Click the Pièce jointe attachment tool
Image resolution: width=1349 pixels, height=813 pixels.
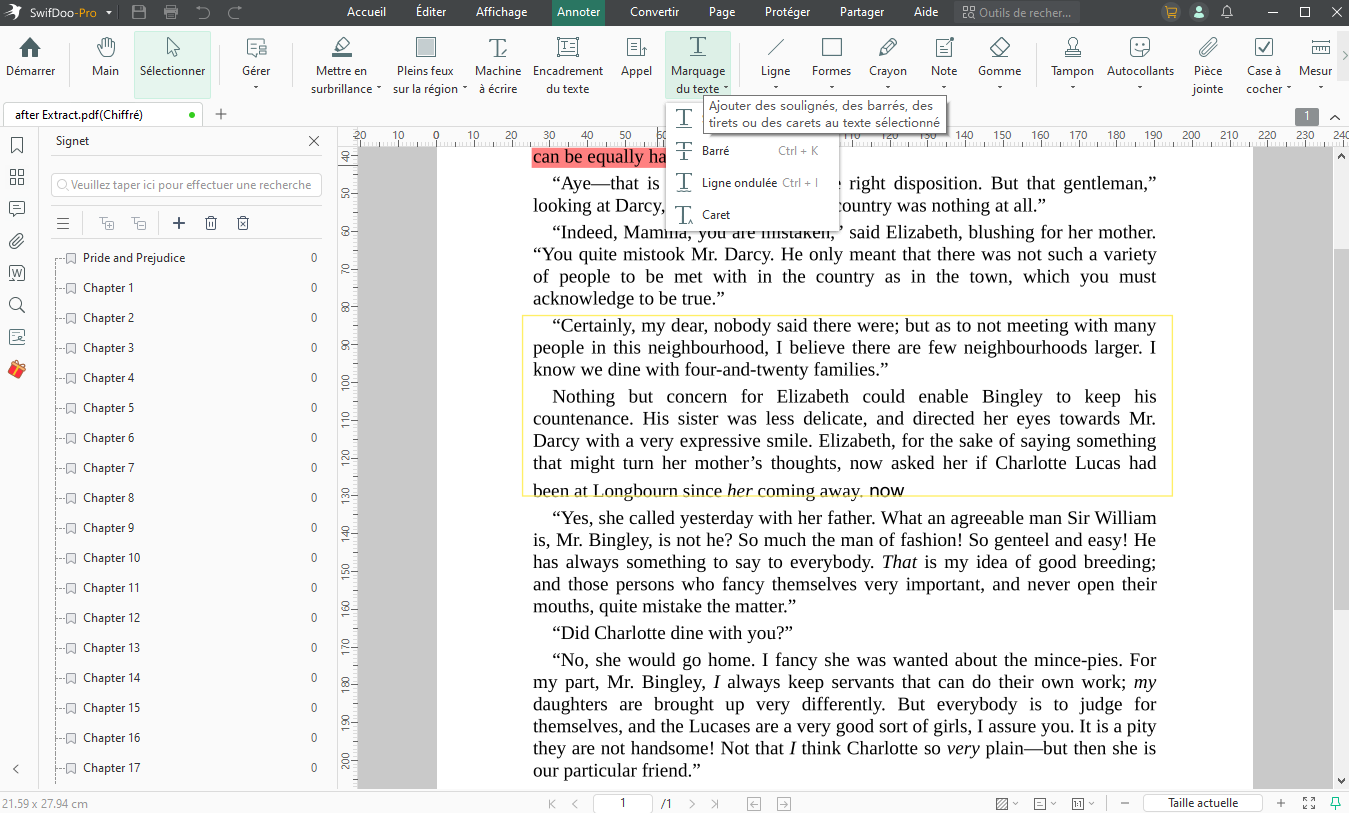tap(1207, 62)
